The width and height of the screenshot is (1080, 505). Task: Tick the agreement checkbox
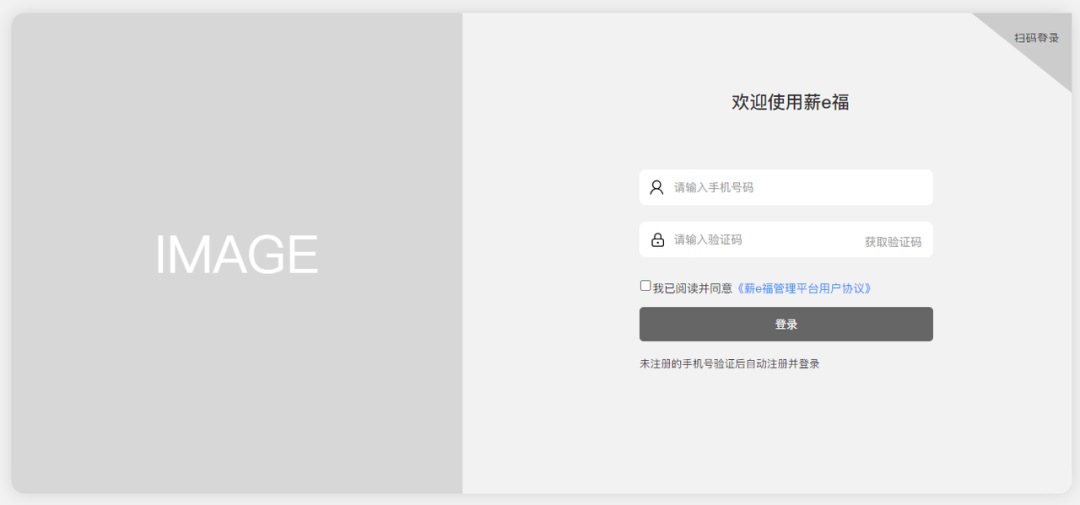(x=645, y=286)
